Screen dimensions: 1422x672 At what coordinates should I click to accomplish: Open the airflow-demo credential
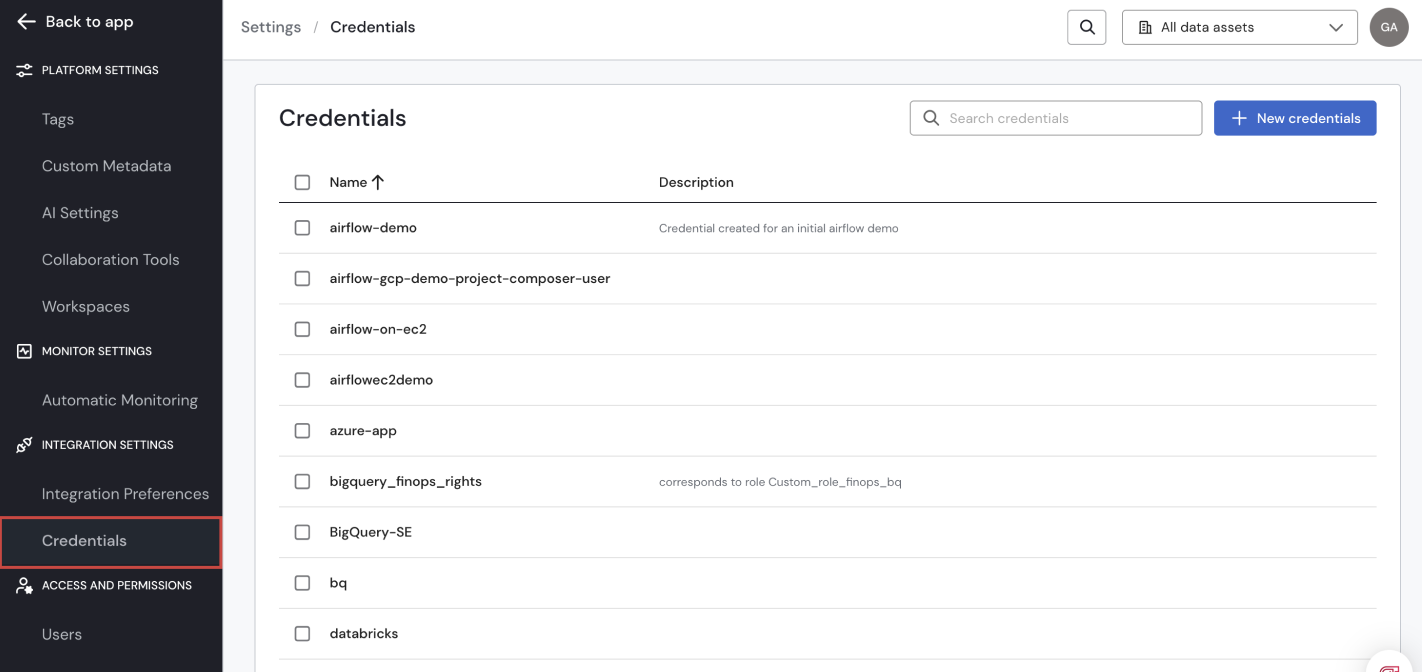(373, 228)
